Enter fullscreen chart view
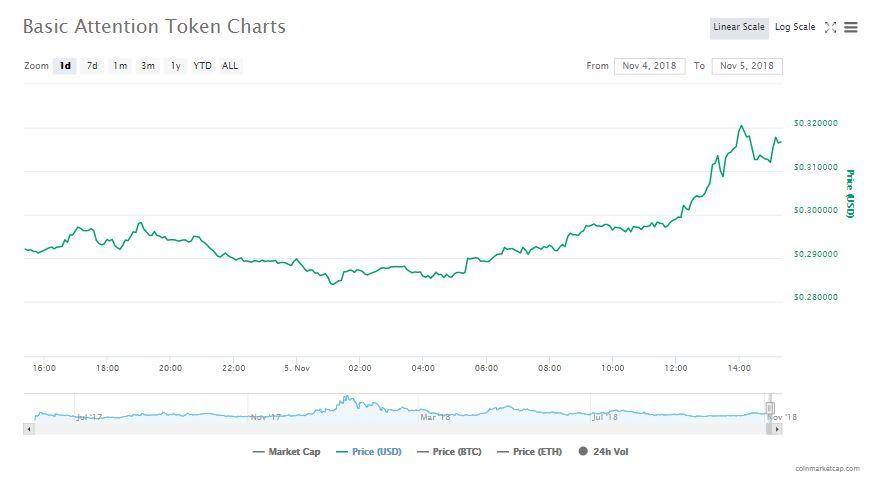 tap(830, 27)
